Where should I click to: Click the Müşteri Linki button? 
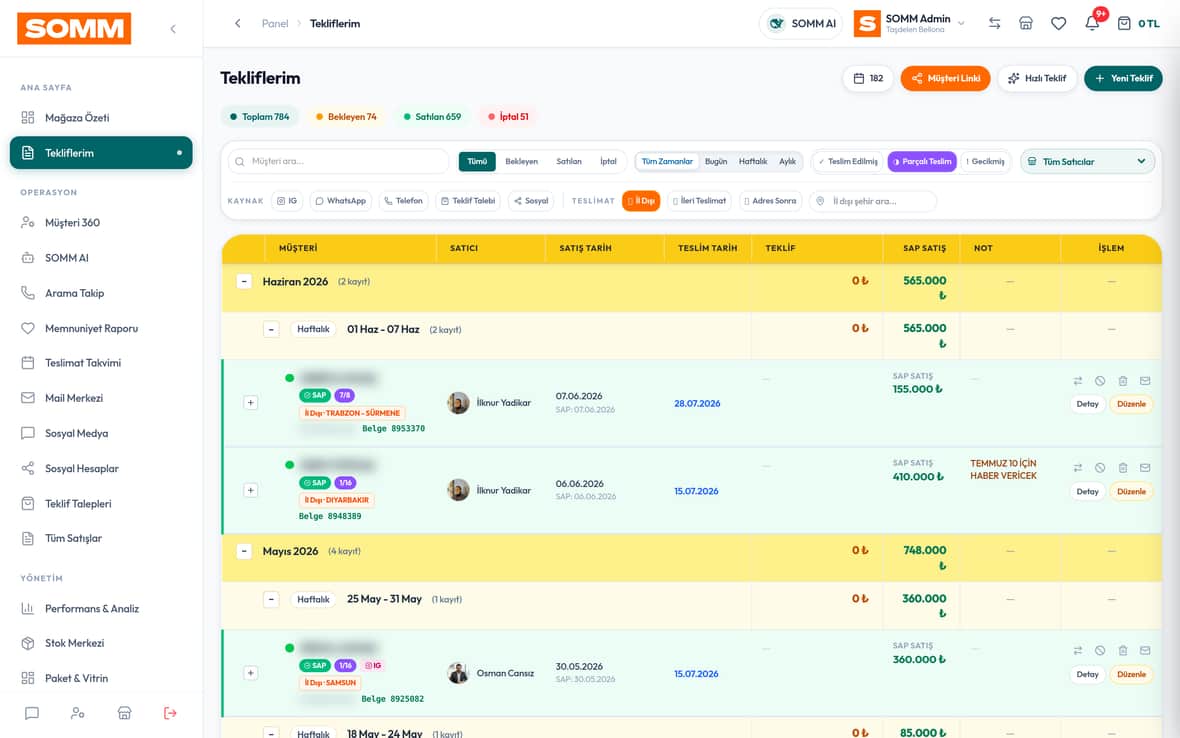945,78
